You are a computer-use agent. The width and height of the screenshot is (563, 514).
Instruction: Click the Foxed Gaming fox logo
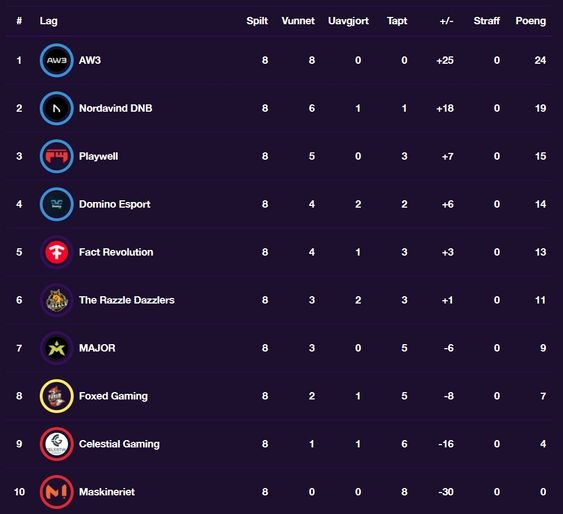pyautogui.click(x=57, y=396)
